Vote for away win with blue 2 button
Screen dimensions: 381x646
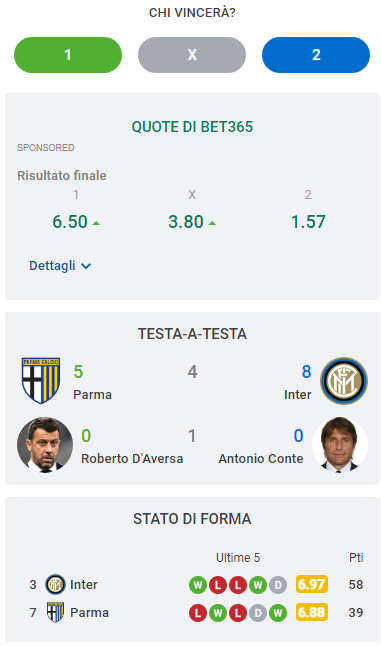click(x=316, y=55)
